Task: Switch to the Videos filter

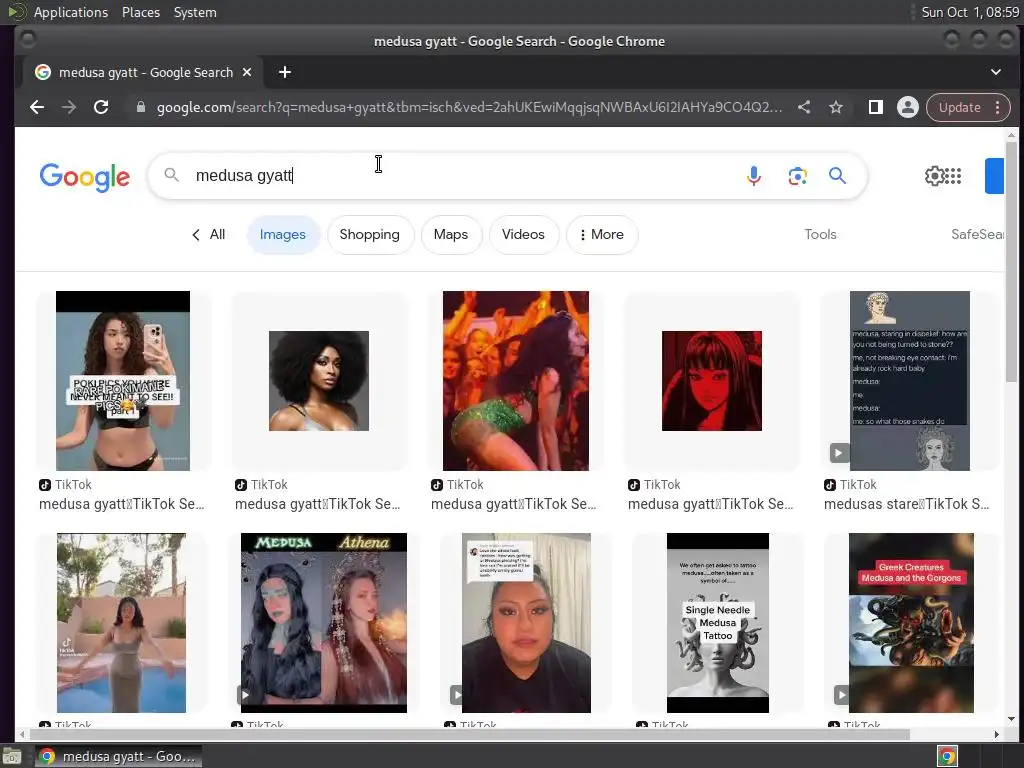Action: click(x=523, y=234)
